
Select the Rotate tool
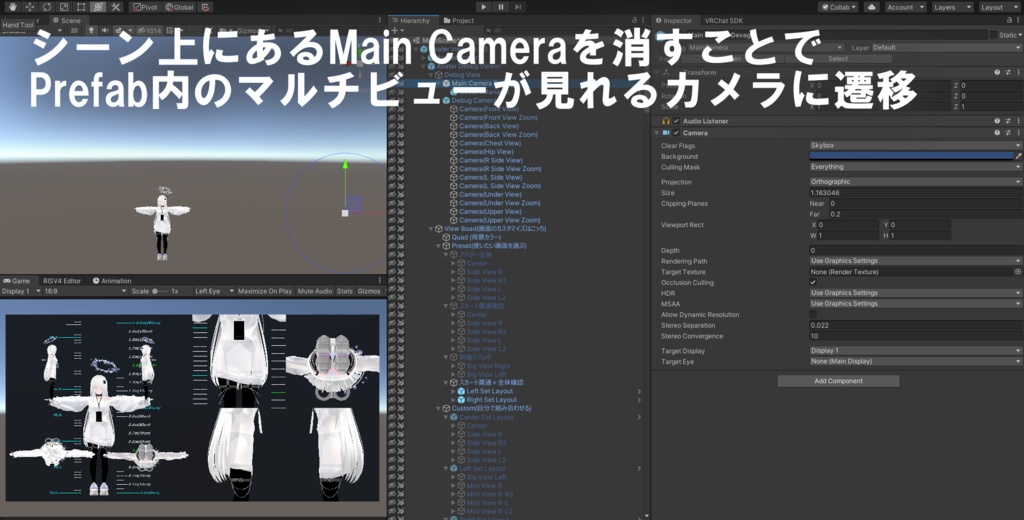pos(47,7)
